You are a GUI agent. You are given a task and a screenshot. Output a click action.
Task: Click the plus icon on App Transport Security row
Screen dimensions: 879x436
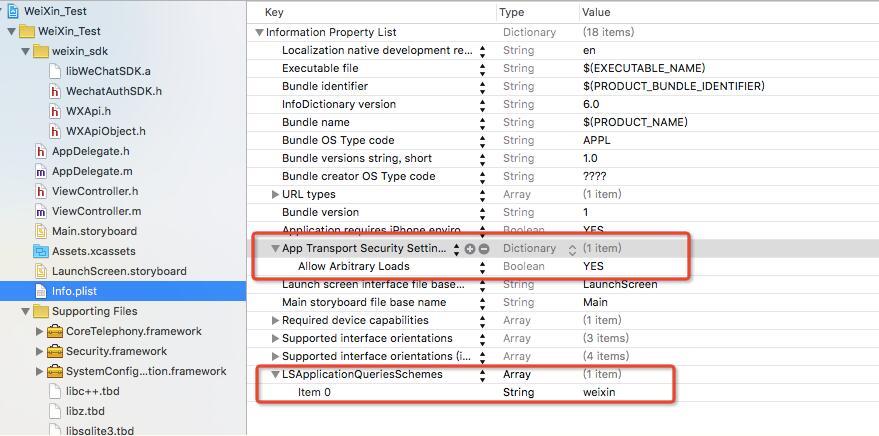[470, 248]
